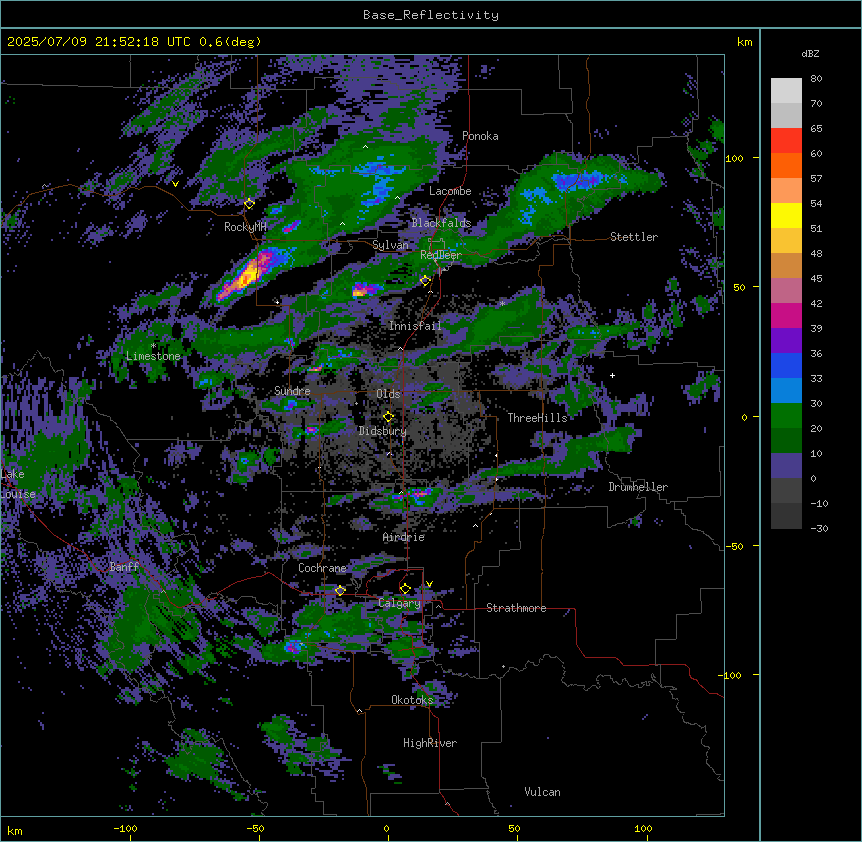Click the km unit label beside the bottom axis

[15, 830]
